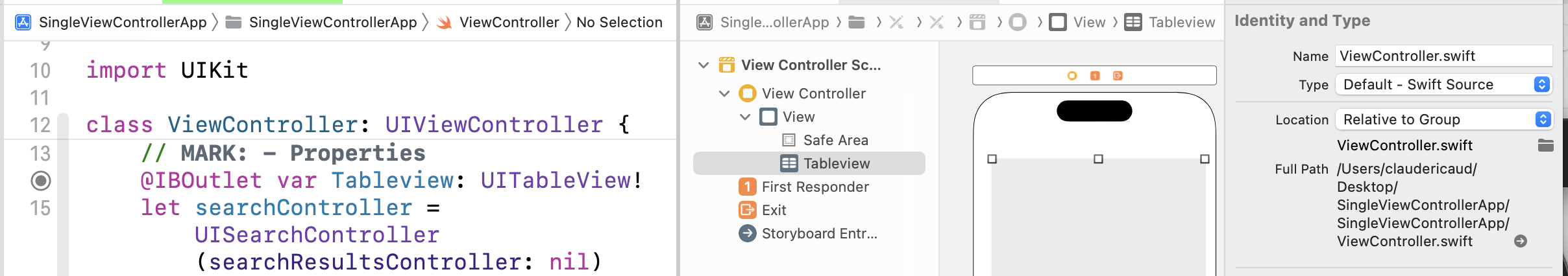Click the folder icon to choose file location
The width and height of the screenshot is (1568, 276).
coord(1545,146)
